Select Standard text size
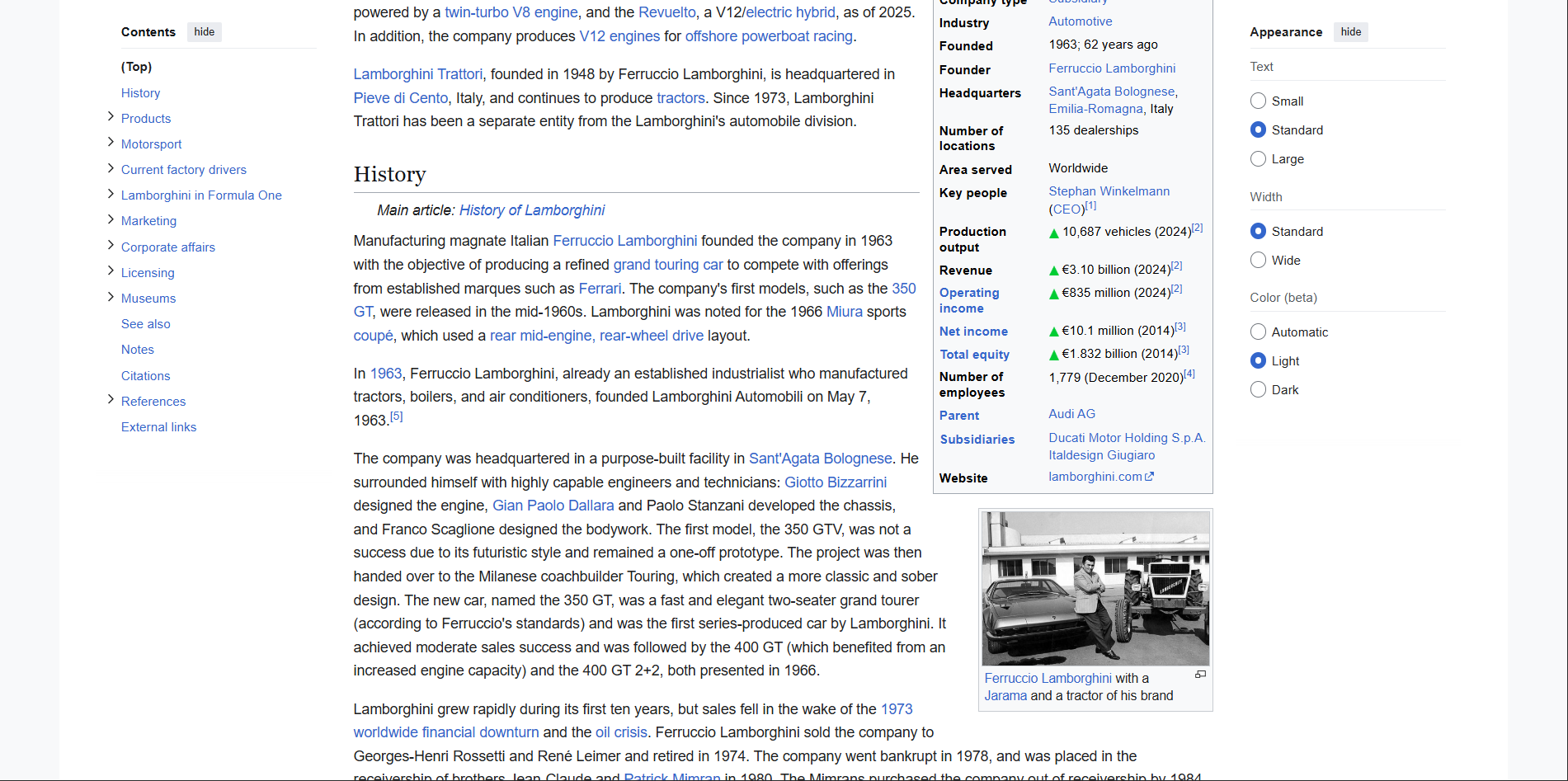The height and width of the screenshot is (781, 1568). [1258, 129]
